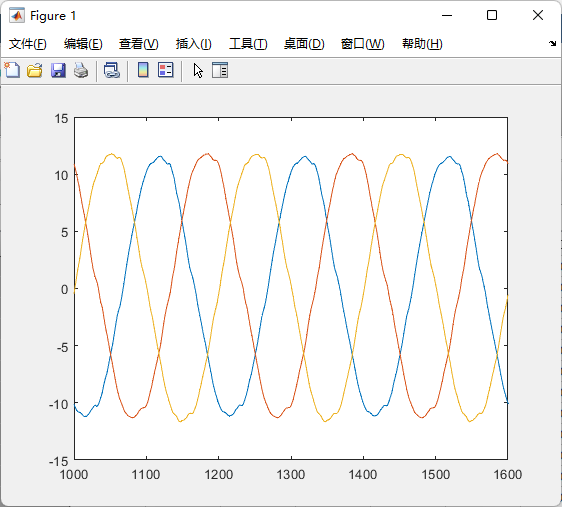Image resolution: width=562 pixels, height=507 pixels.
Task: Insert a legend via toolbar icon
Action: pos(166,70)
